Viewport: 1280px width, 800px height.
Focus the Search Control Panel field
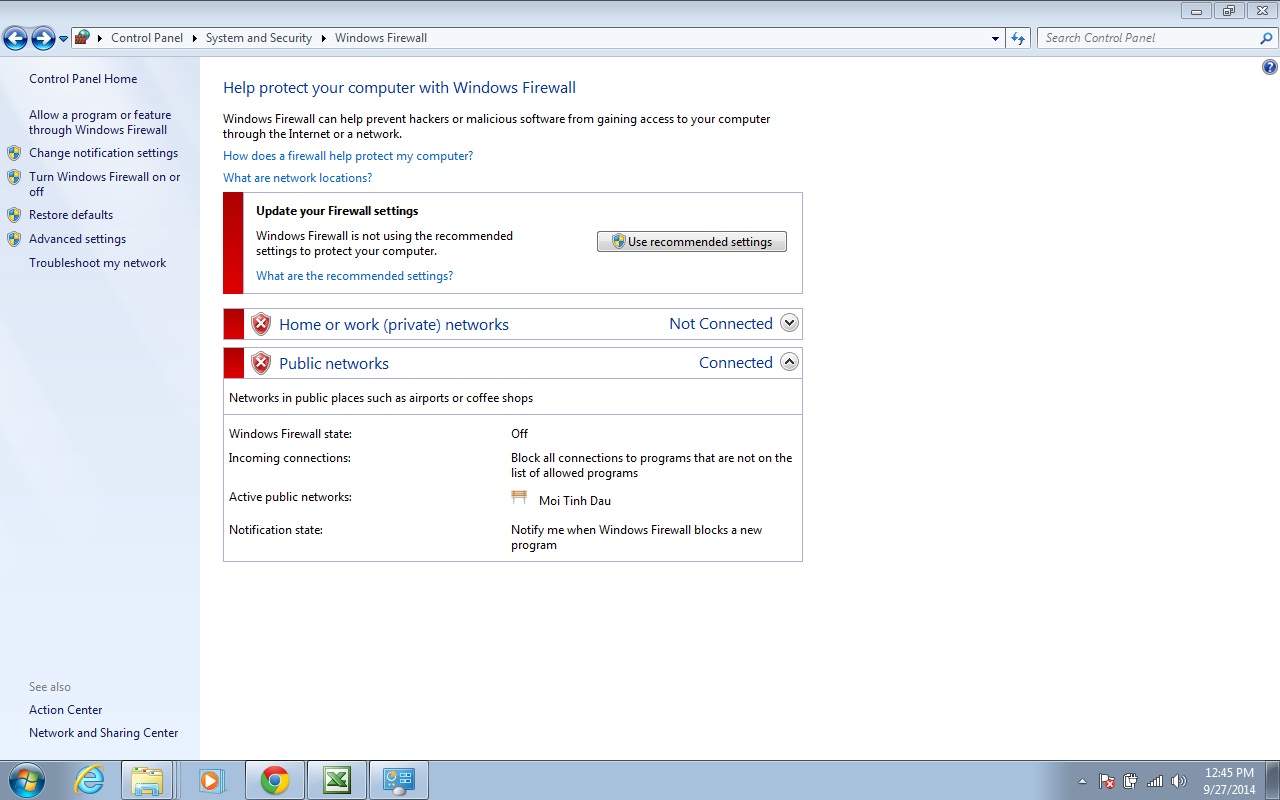[x=1148, y=38]
